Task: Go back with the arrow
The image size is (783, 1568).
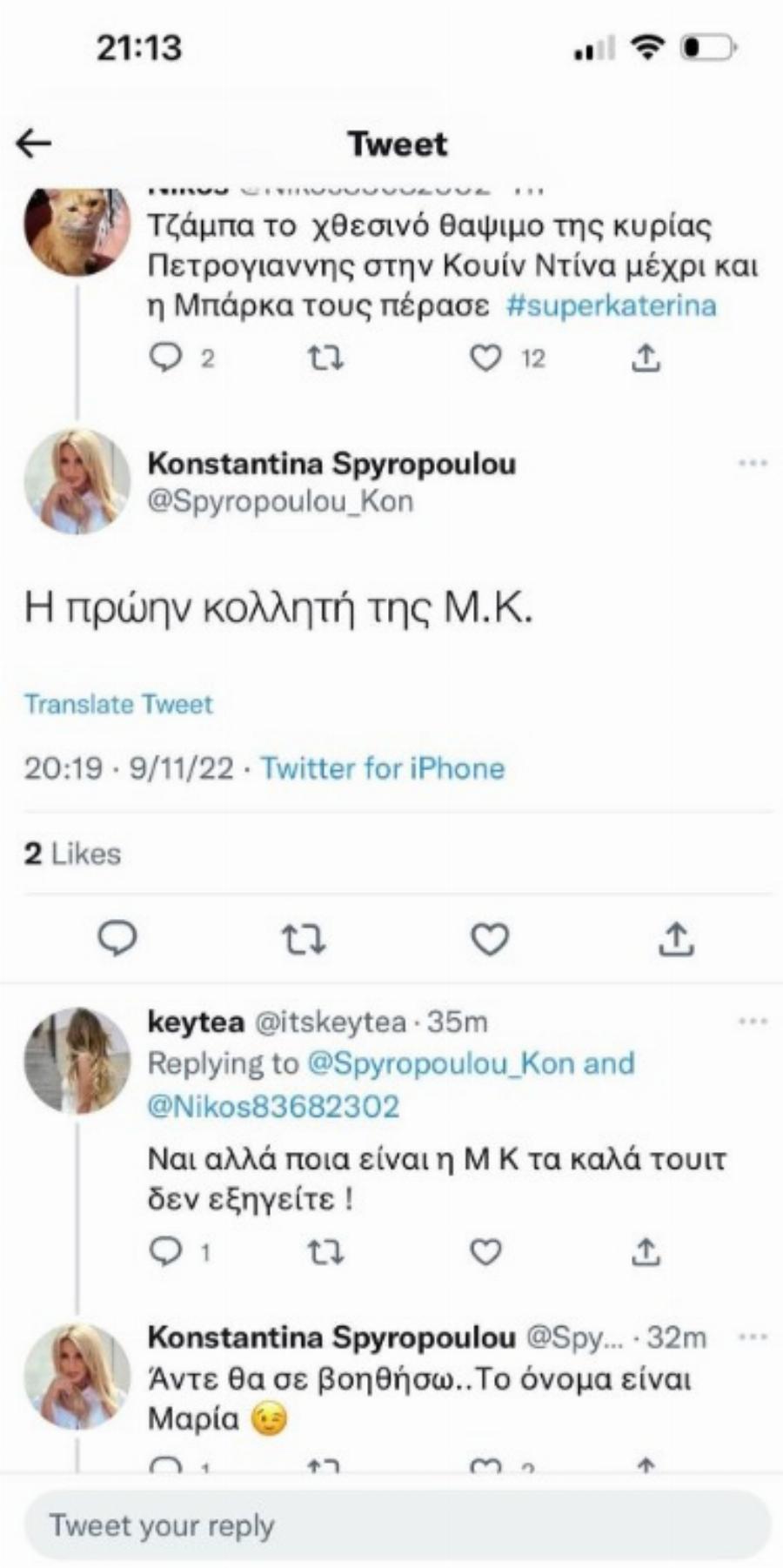Action: click(35, 142)
